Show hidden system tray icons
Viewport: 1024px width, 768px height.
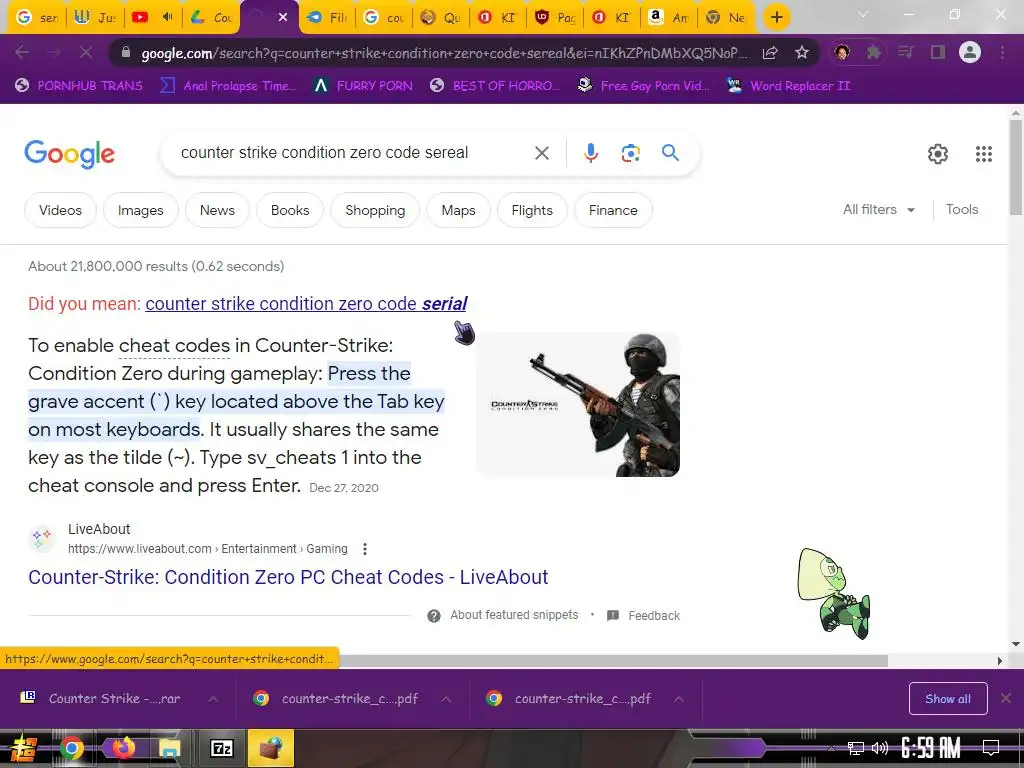[831, 748]
